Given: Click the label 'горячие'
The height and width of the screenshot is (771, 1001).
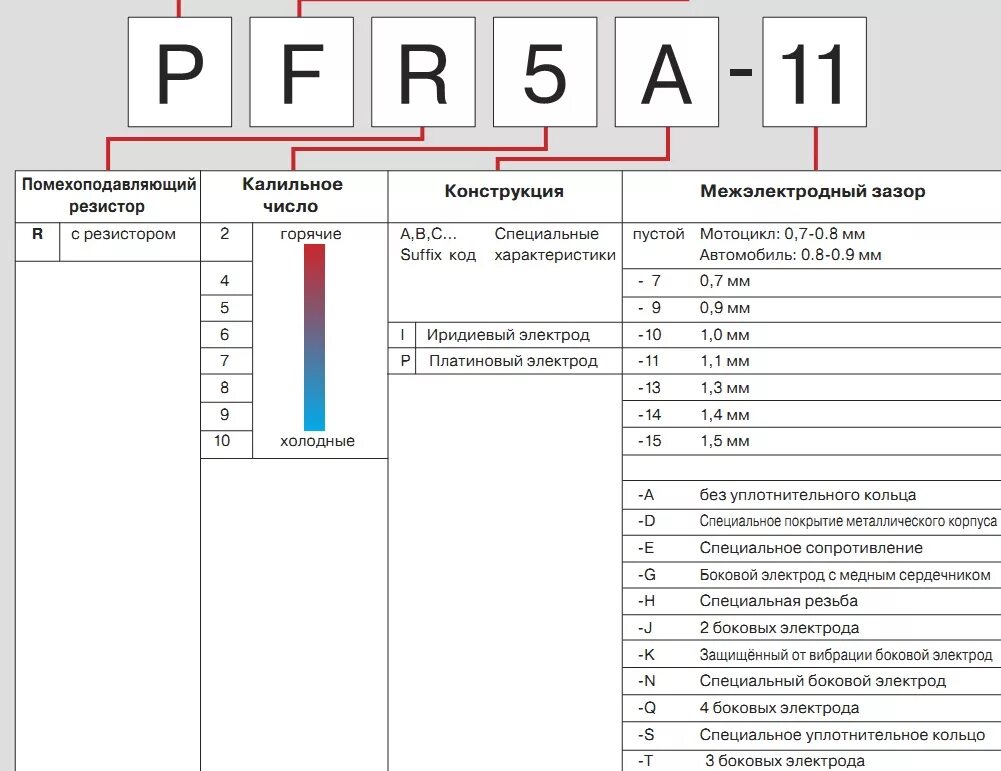Looking at the screenshot, I should [311, 234].
